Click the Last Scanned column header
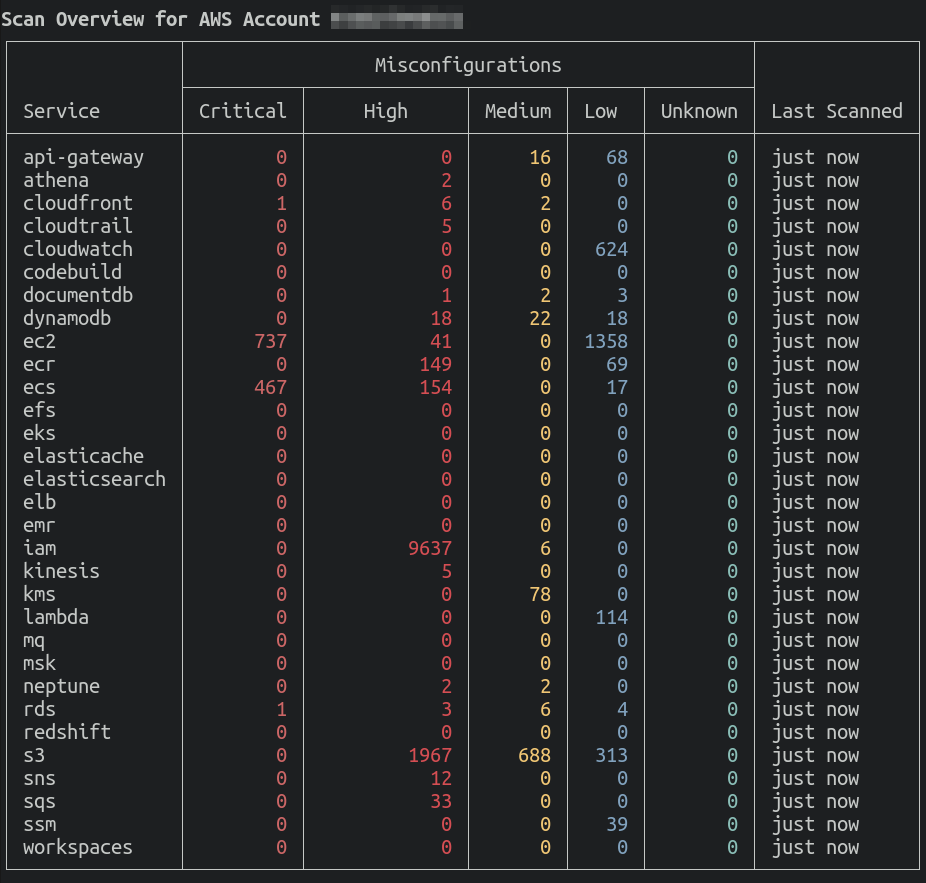926x883 pixels. pyautogui.click(x=836, y=111)
